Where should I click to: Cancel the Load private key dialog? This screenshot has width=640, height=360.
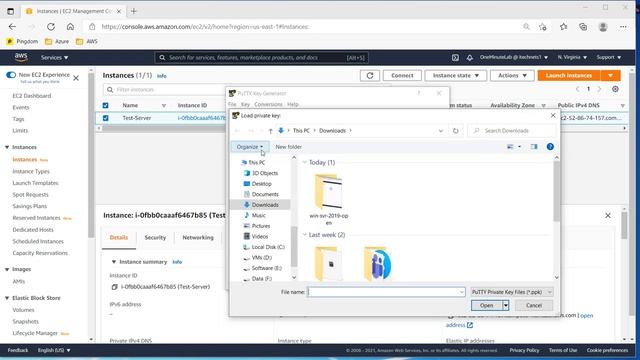pyautogui.click(x=534, y=305)
